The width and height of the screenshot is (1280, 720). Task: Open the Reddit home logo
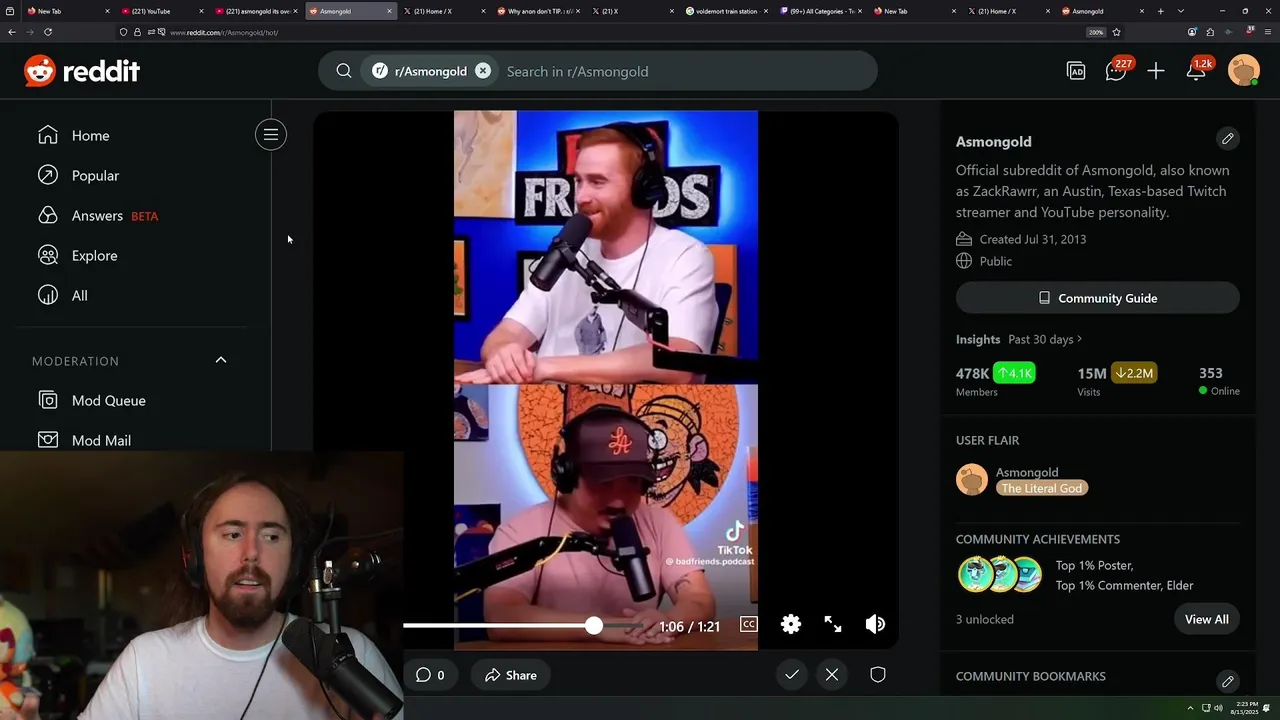tap(82, 71)
